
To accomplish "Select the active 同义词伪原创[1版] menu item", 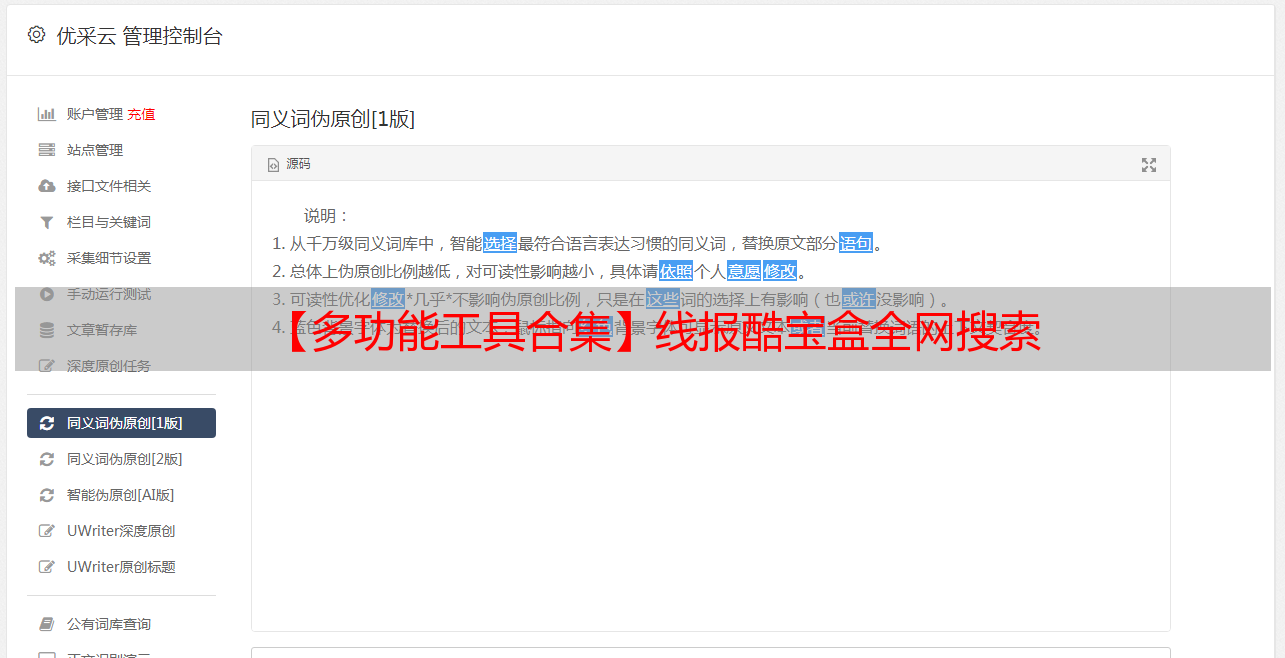I will pyautogui.click(x=121, y=423).
